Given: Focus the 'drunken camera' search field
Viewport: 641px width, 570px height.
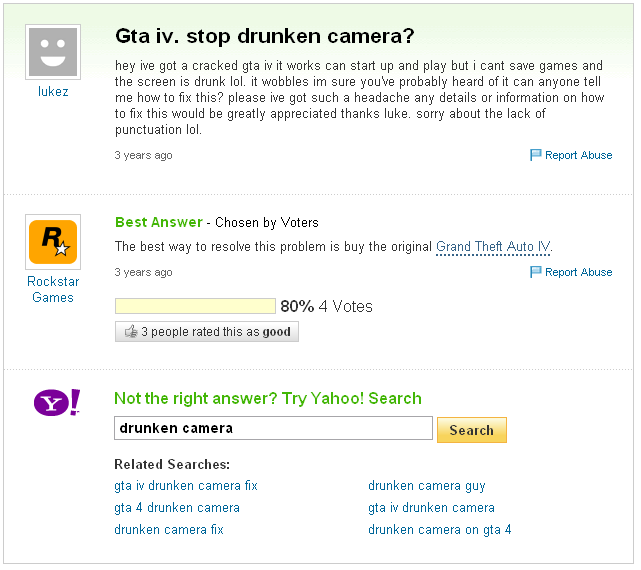Looking at the screenshot, I should pos(273,428).
